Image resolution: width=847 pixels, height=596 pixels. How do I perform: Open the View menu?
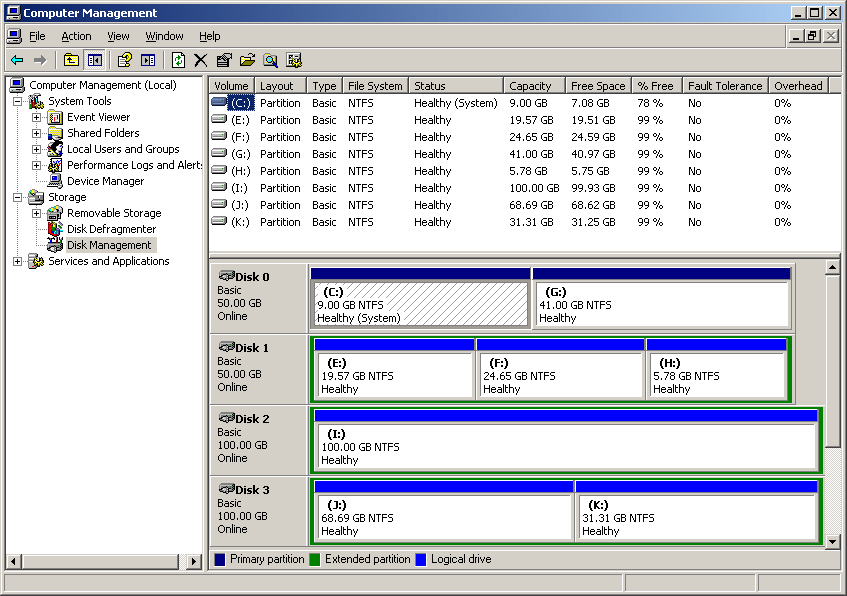coord(118,35)
